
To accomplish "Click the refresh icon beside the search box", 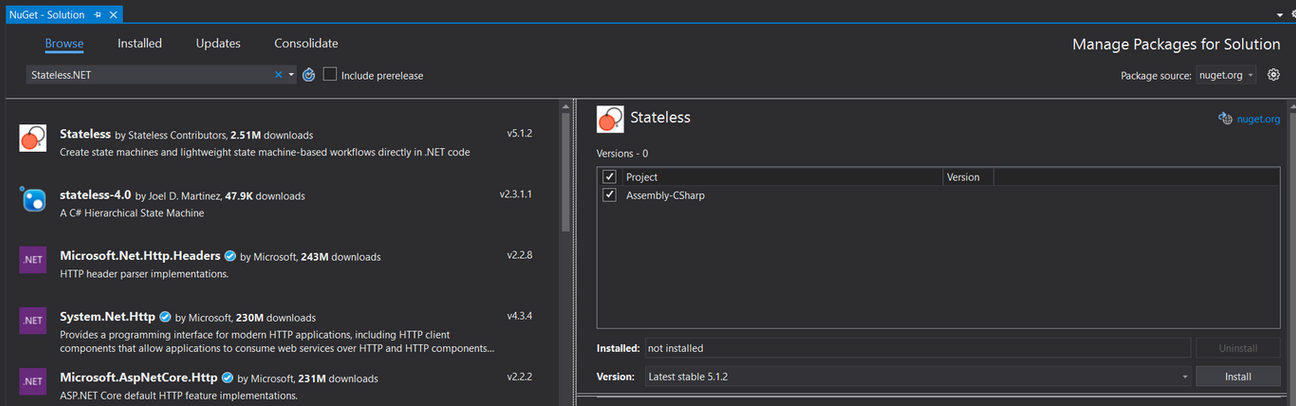I will pyautogui.click(x=309, y=75).
